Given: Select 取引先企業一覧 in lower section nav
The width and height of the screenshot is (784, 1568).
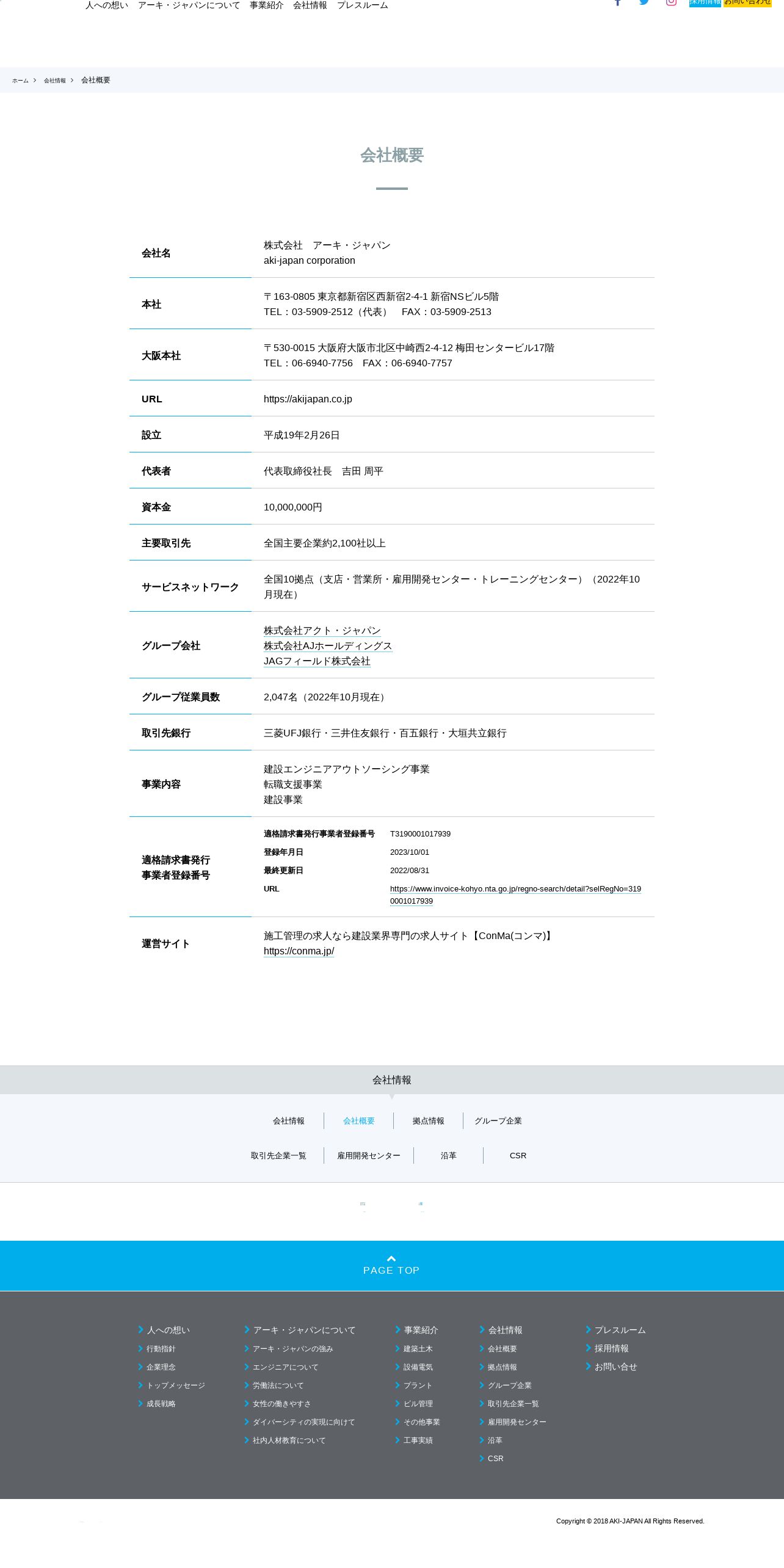Looking at the screenshot, I should pyautogui.click(x=278, y=1156).
